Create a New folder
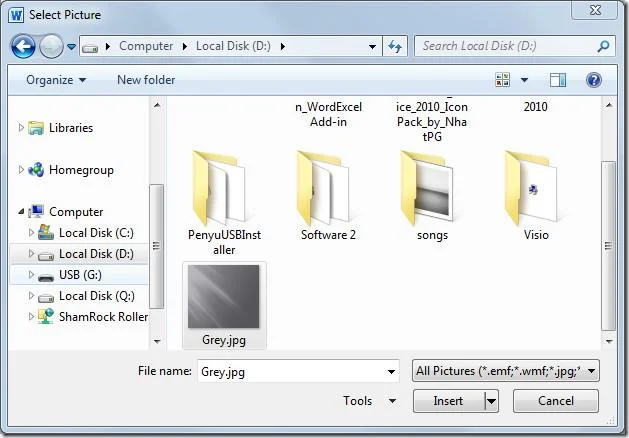 (x=146, y=80)
